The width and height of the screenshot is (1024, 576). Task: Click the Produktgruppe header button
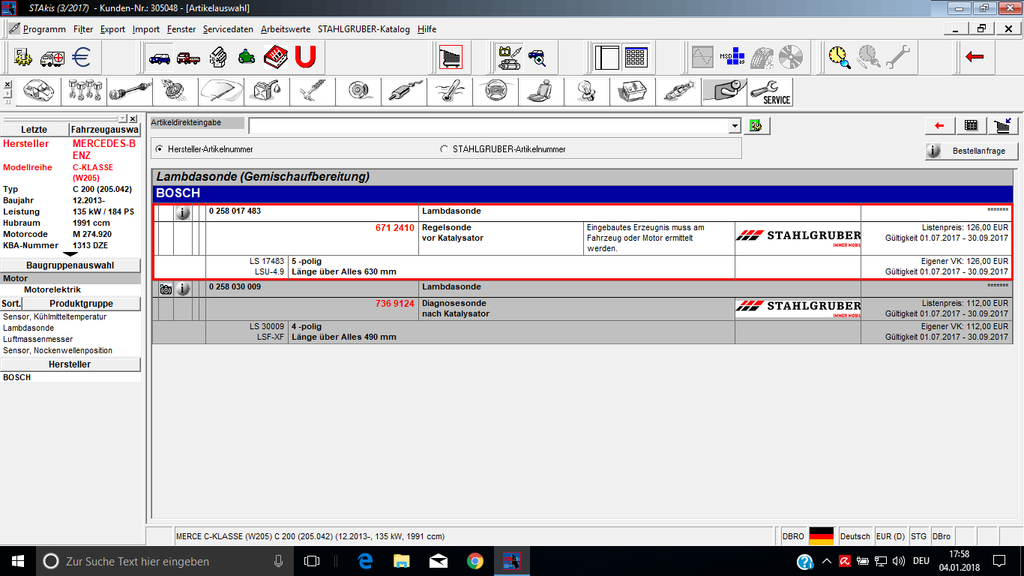click(81, 304)
